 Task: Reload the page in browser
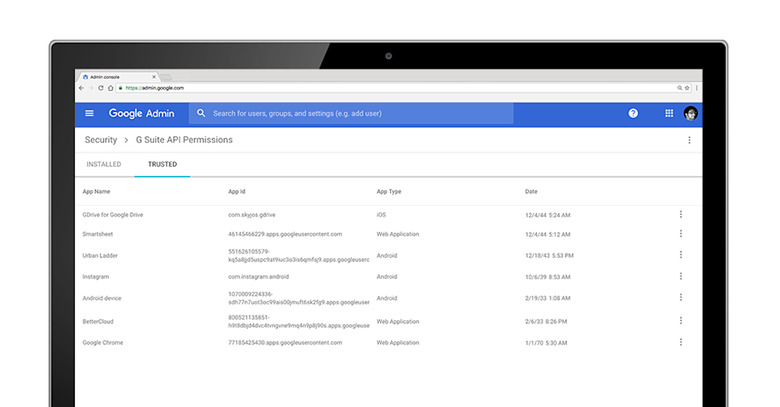[103, 88]
